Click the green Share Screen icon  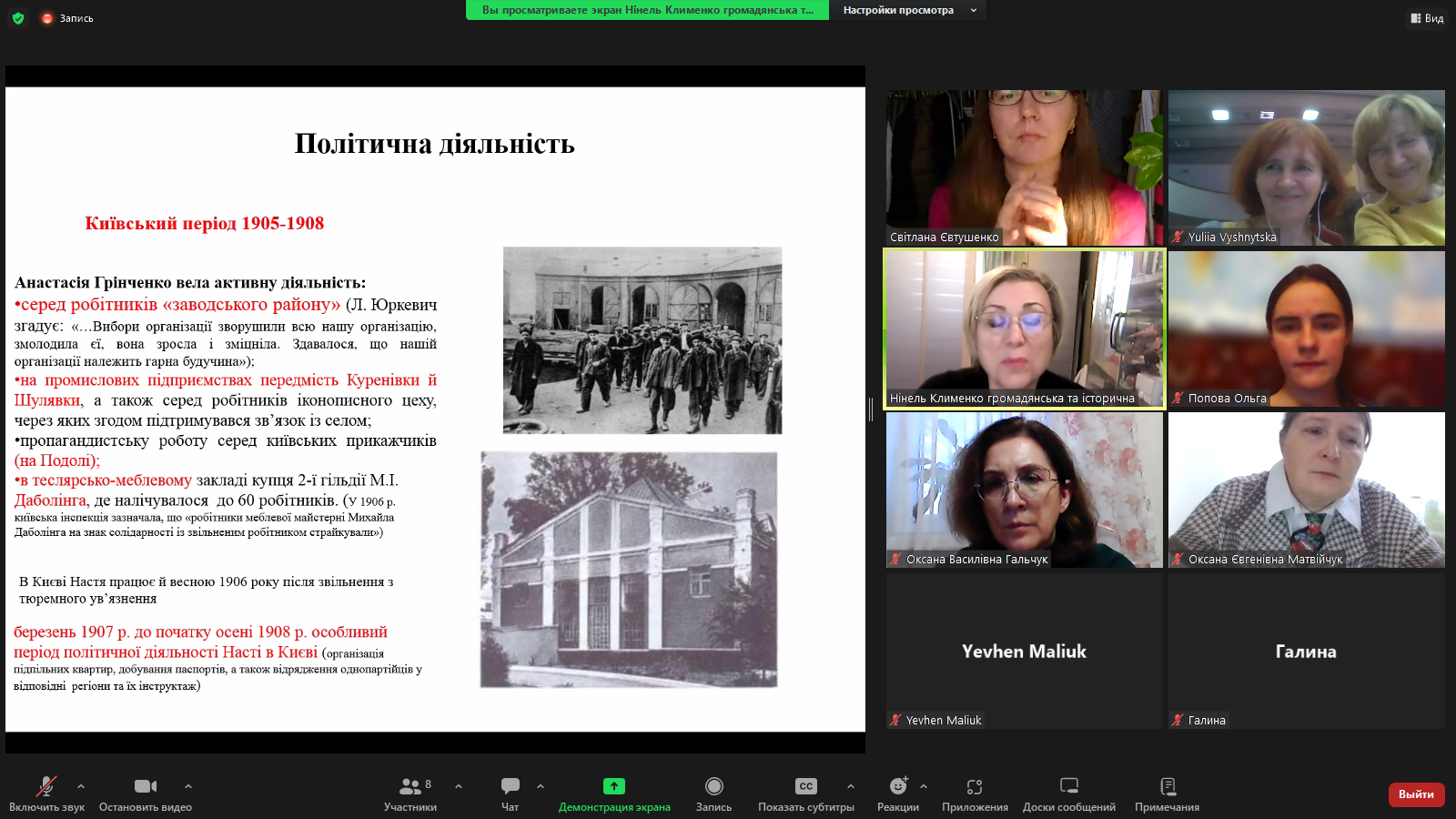[614, 786]
